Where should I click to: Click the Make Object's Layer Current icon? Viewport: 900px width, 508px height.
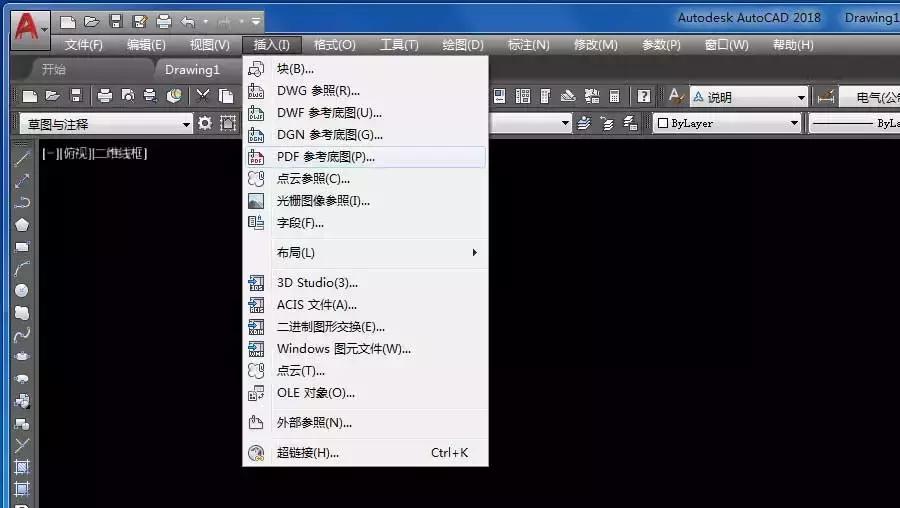coord(584,123)
